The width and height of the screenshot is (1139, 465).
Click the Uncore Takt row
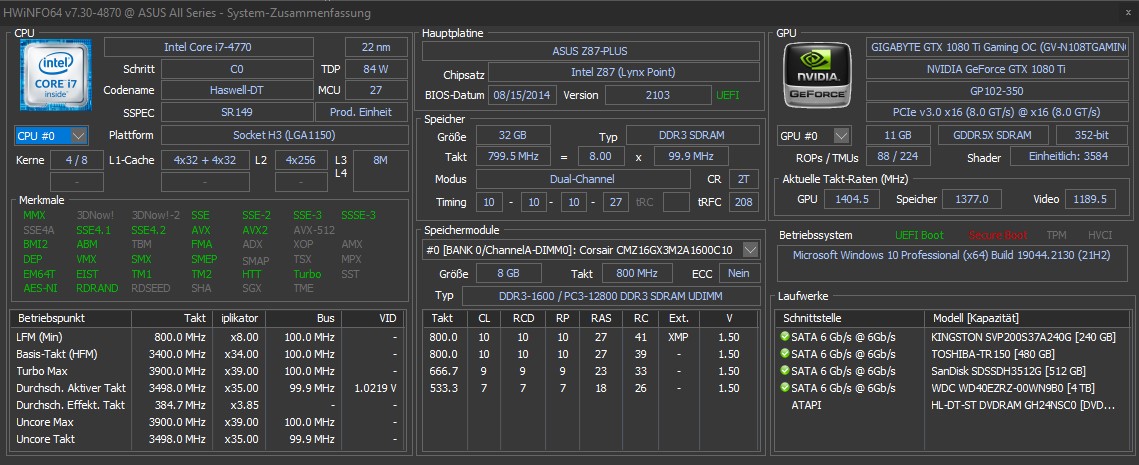(x=207, y=439)
